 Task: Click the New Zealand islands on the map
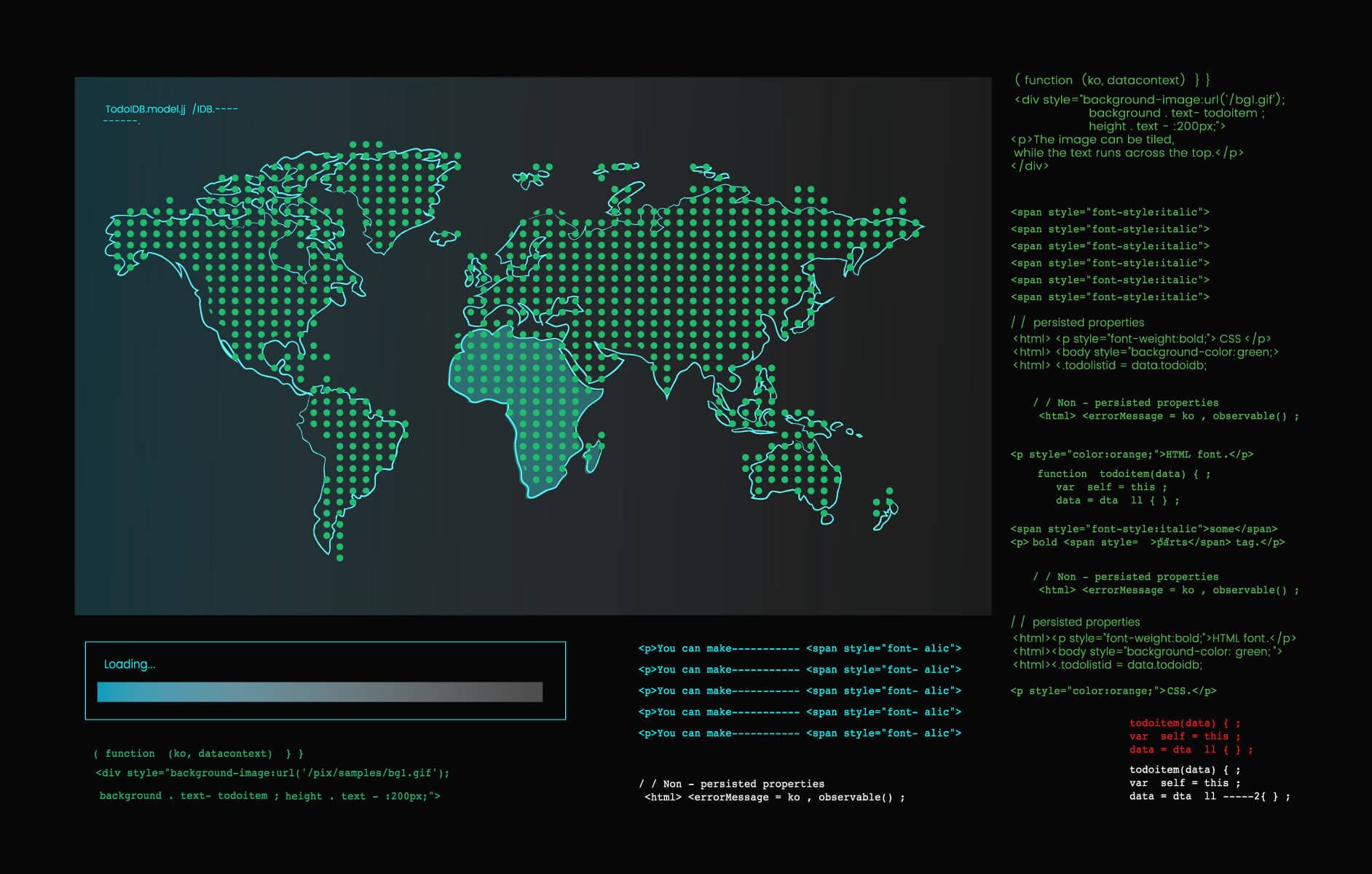885,508
